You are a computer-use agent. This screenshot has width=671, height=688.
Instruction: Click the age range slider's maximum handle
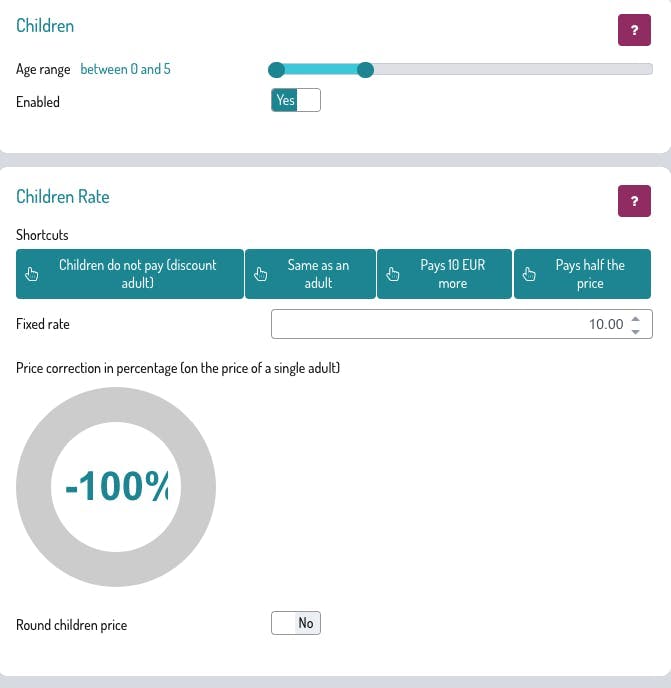366,70
